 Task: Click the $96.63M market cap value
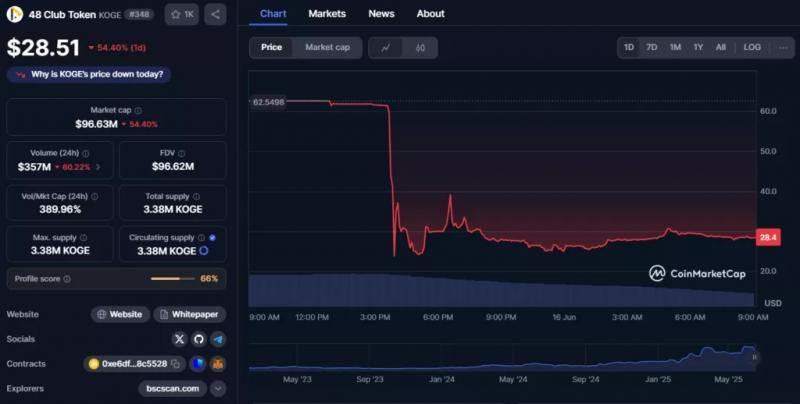(x=96, y=124)
